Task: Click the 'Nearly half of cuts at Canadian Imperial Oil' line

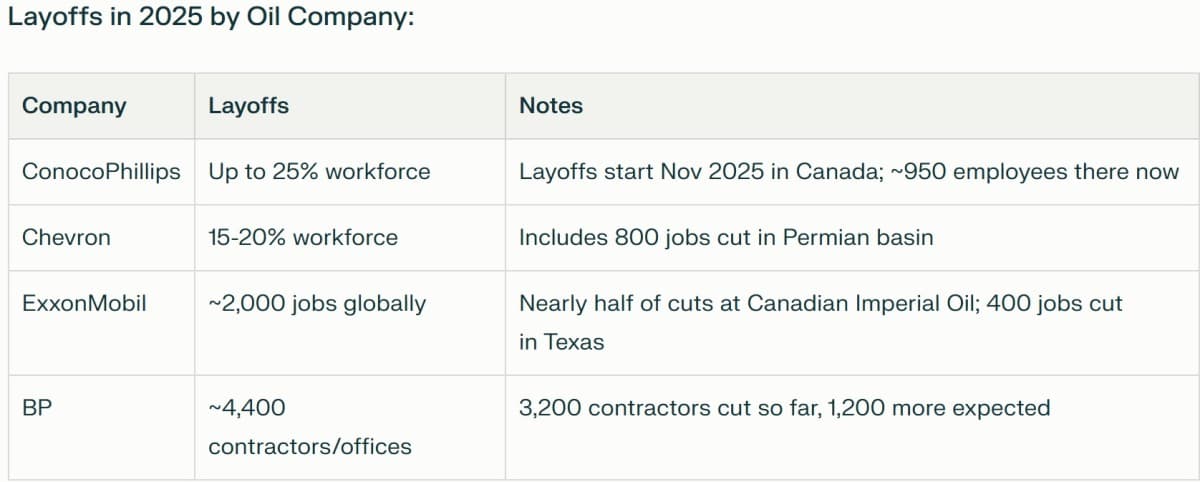Action: click(746, 303)
